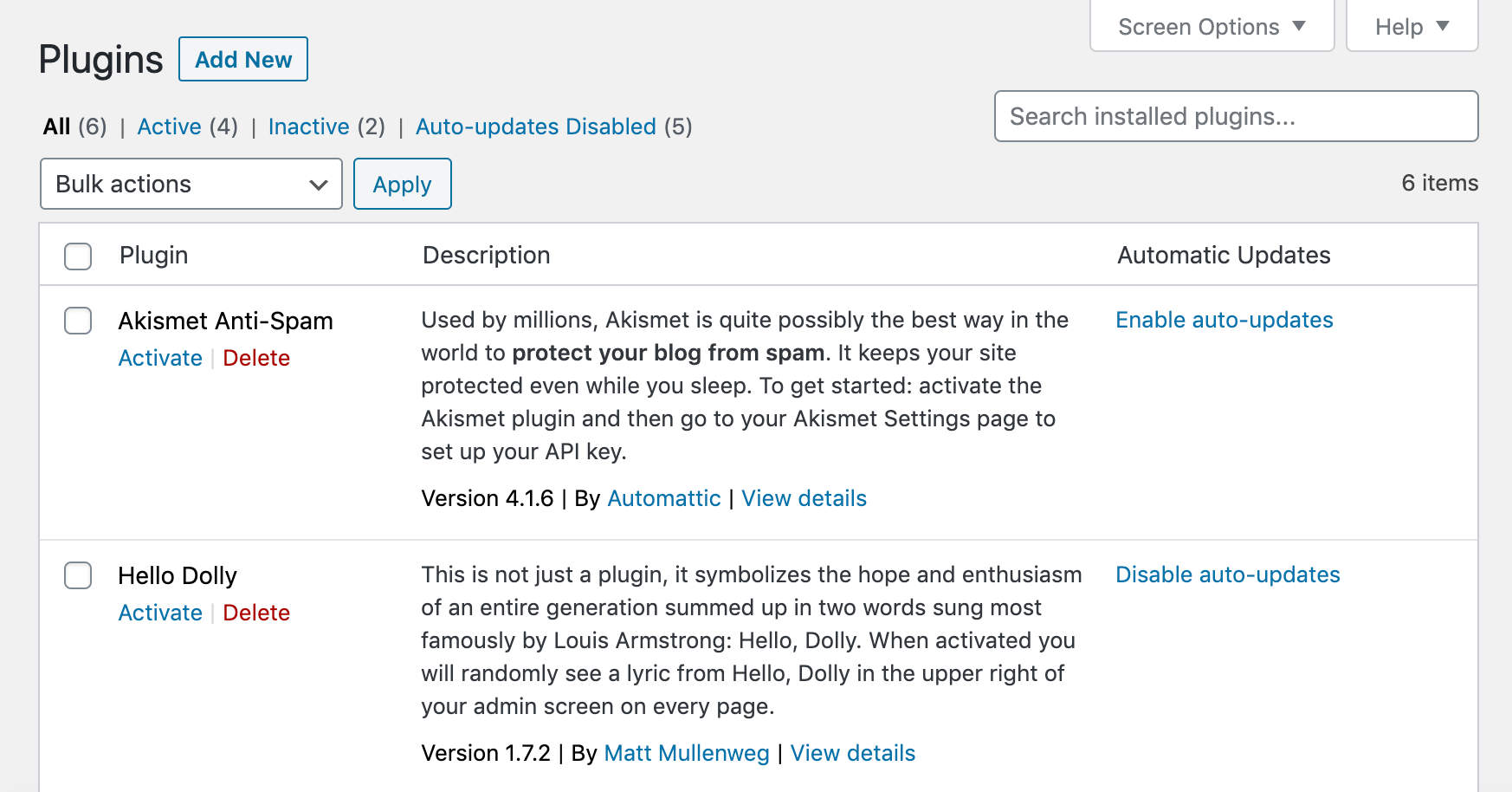The height and width of the screenshot is (792, 1512).
Task: View details for Akismet Anti-Spam
Action: (804, 498)
